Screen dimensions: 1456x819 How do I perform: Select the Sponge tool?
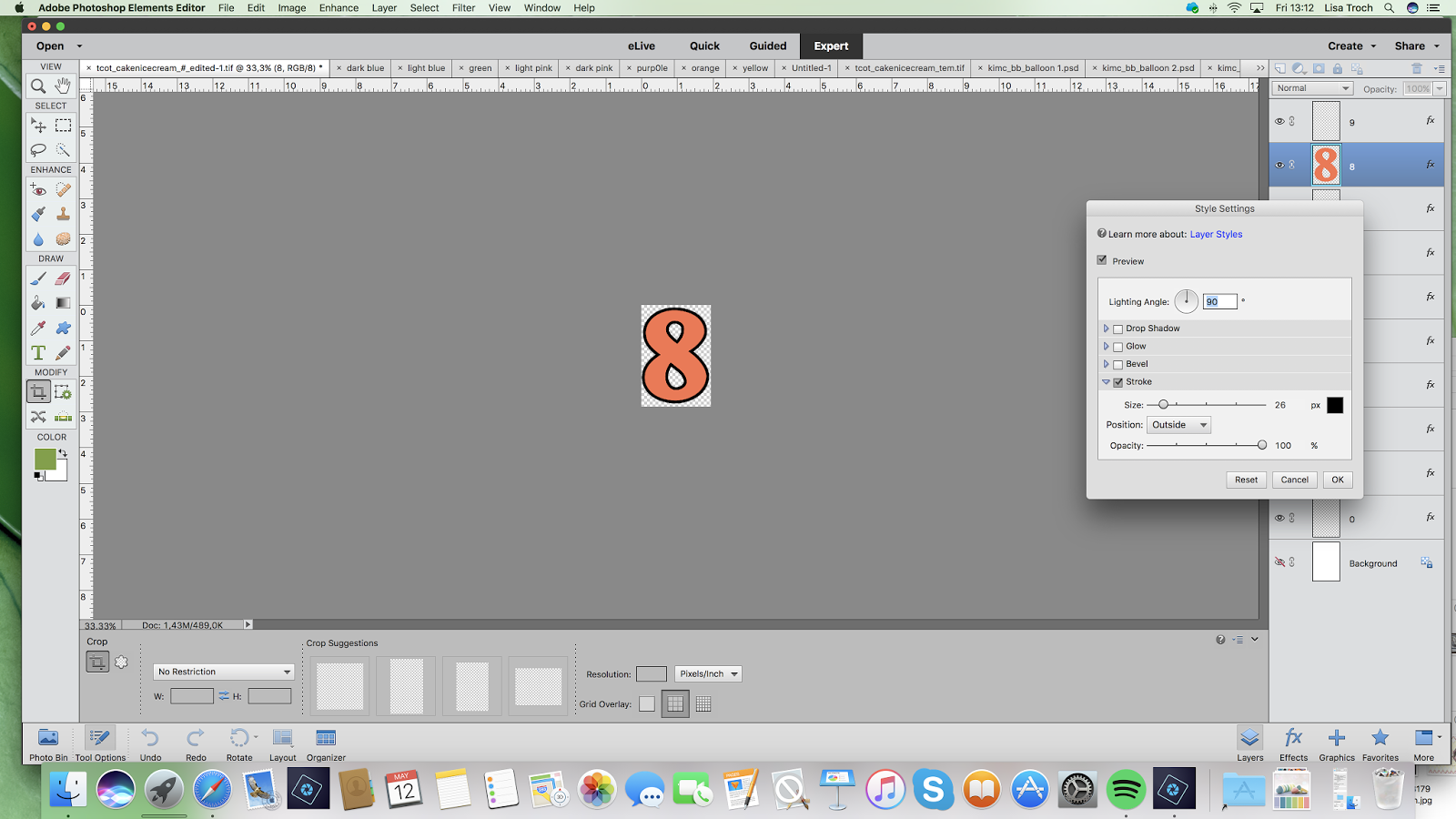point(63,238)
